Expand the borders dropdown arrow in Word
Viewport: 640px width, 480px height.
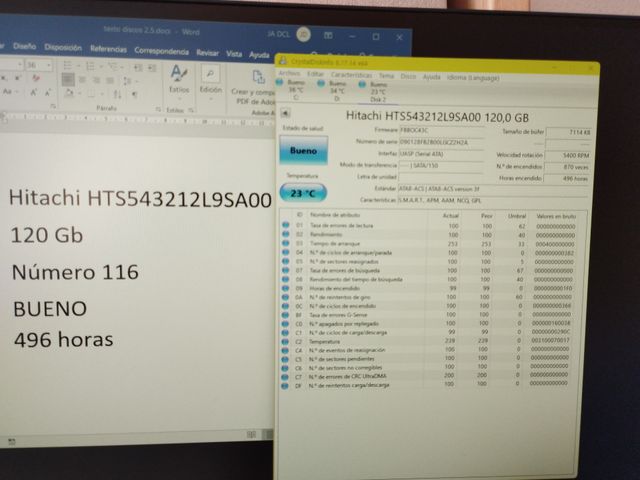[x=102, y=94]
